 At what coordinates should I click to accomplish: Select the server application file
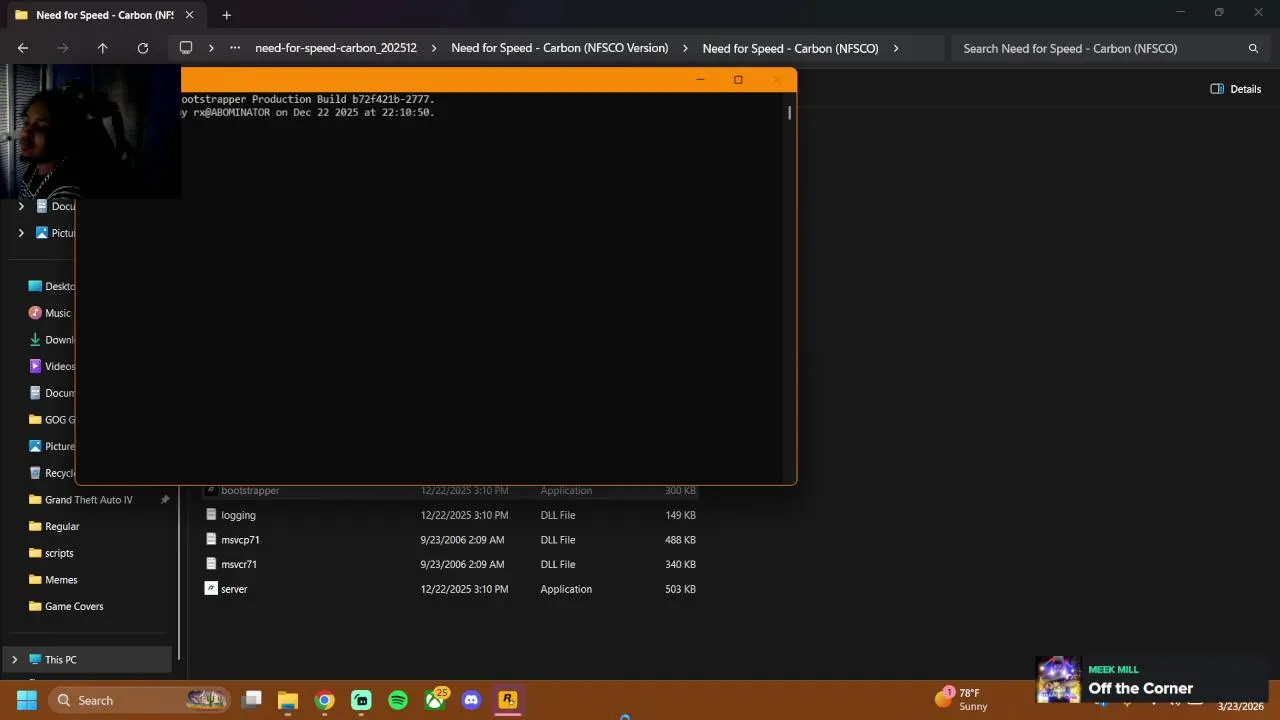(x=234, y=589)
